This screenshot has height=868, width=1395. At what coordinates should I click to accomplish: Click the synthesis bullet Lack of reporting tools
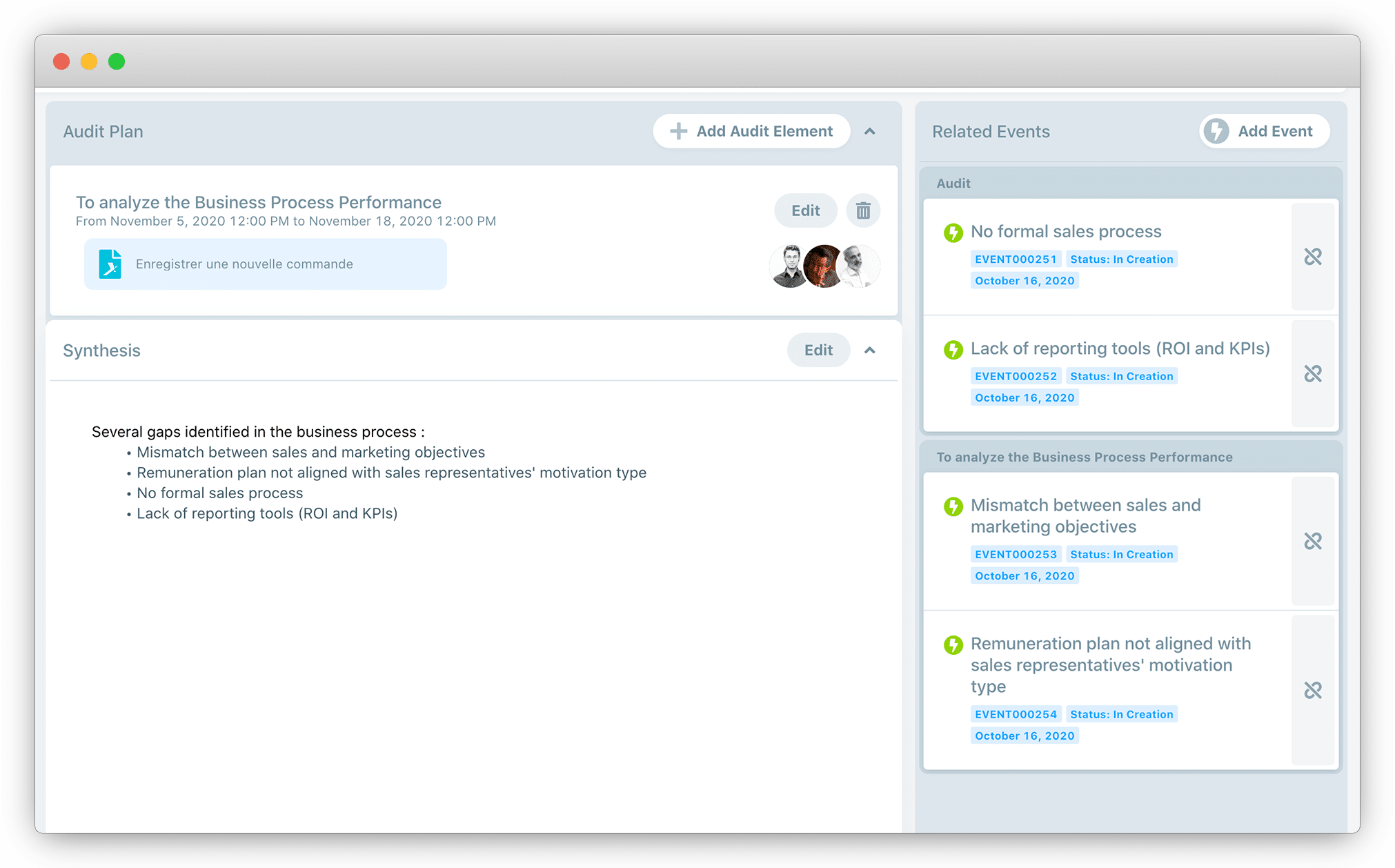point(267,513)
